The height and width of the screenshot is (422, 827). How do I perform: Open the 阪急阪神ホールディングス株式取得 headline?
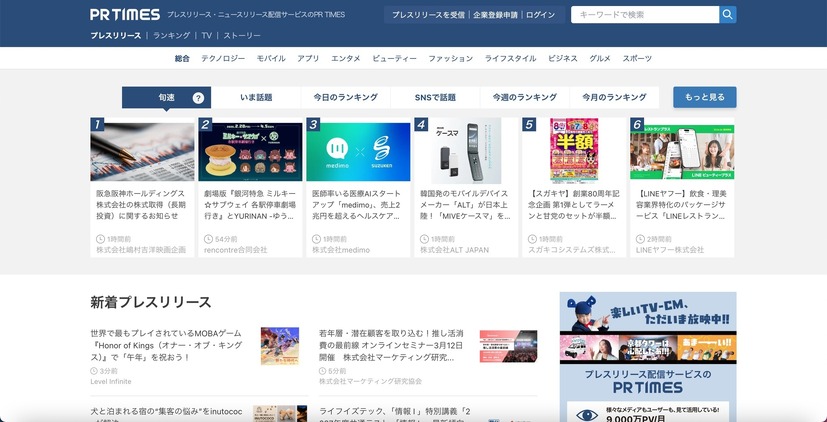[141, 205]
